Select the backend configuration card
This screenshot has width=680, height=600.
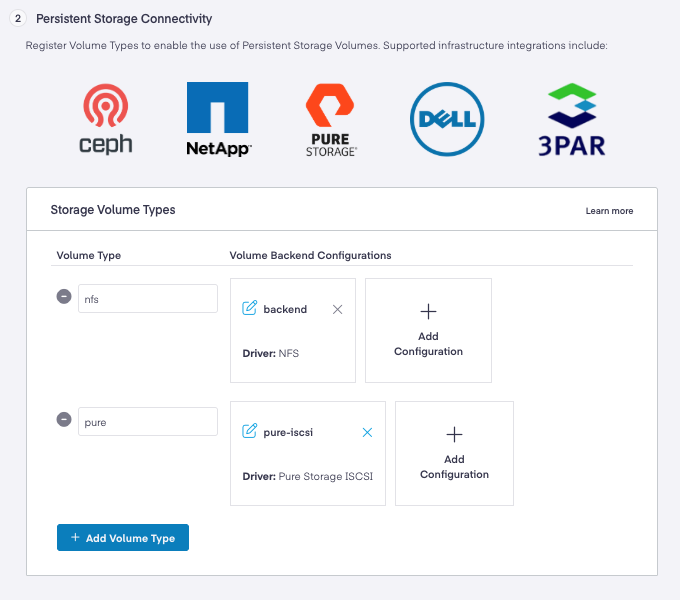coord(293,352)
